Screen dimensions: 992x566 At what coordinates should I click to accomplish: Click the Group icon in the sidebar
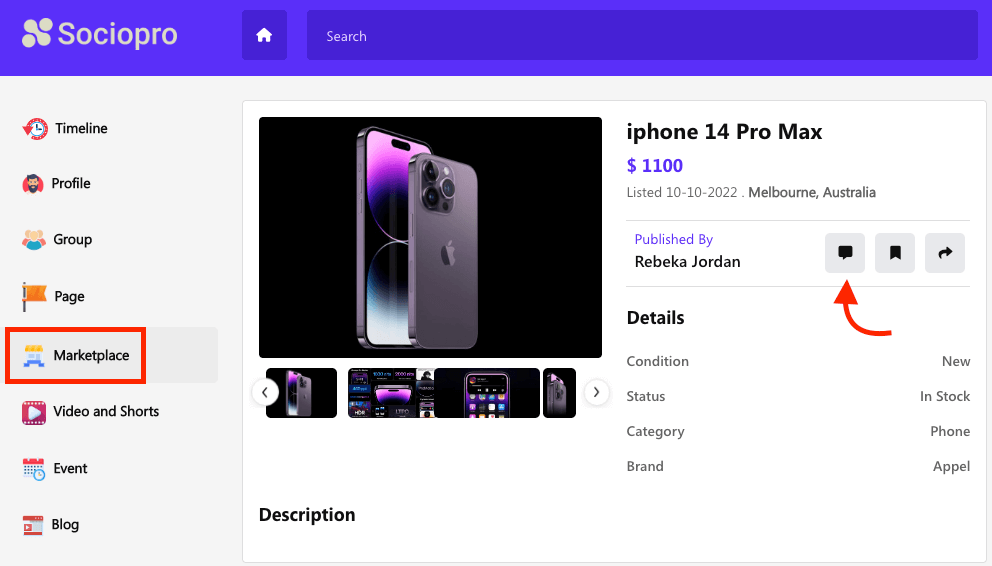pyautogui.click(x=35, y=240)
